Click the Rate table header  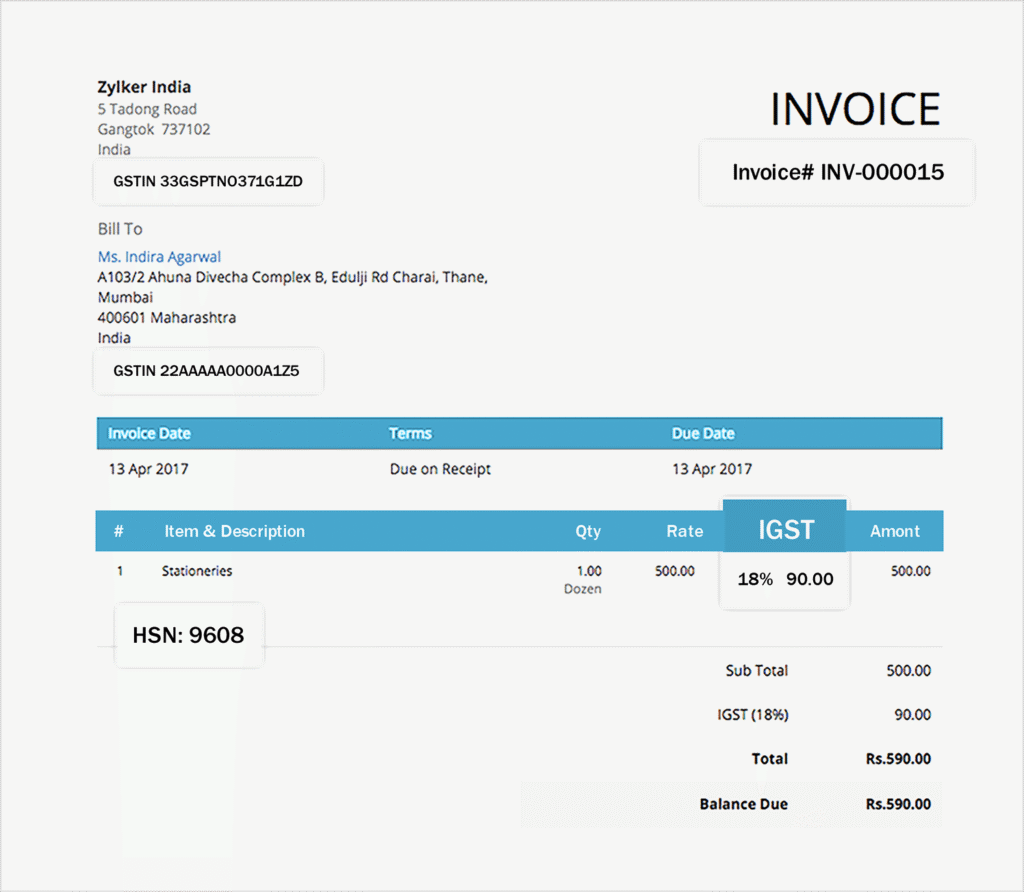pos(685,531)
